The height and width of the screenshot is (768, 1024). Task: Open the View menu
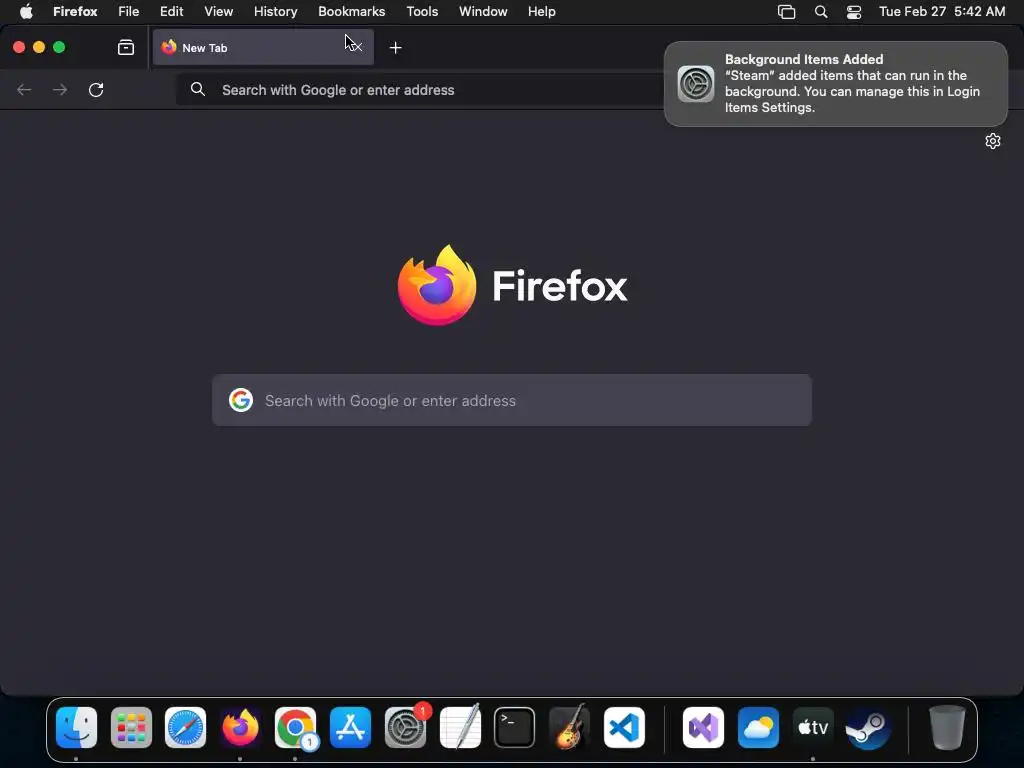point(218,11)
